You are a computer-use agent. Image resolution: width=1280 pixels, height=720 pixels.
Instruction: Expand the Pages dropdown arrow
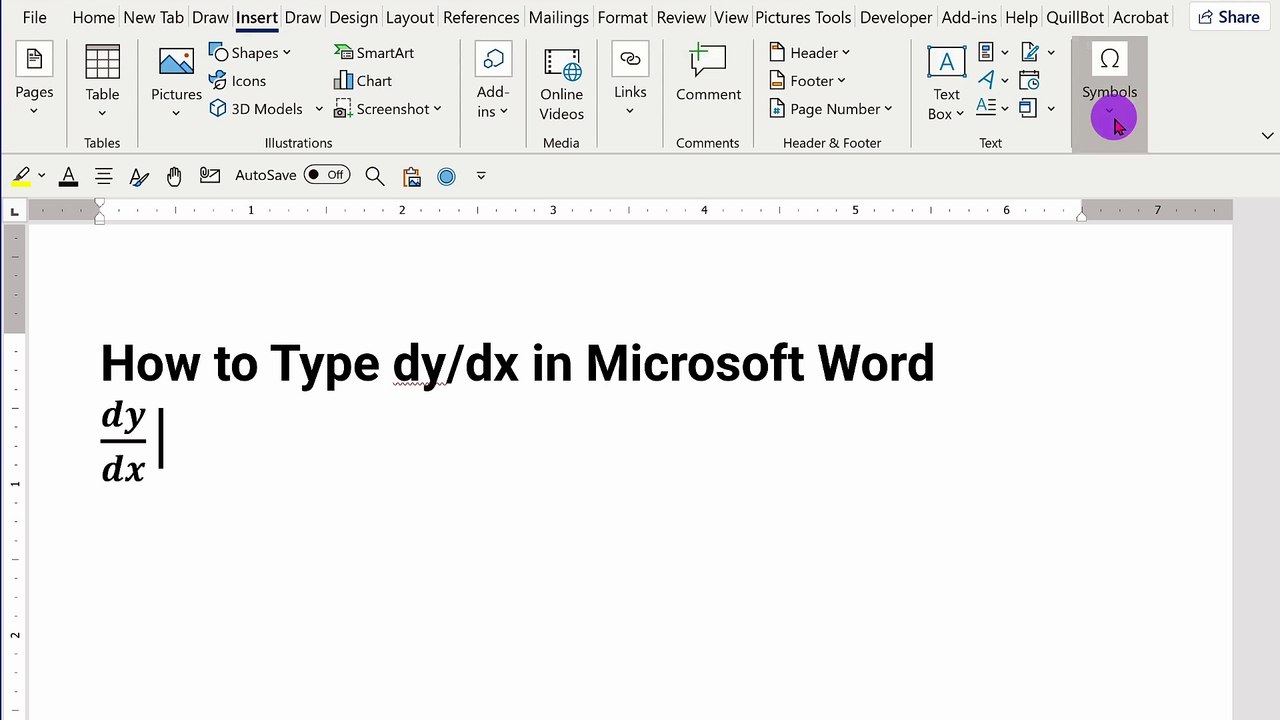coord(34,111)
